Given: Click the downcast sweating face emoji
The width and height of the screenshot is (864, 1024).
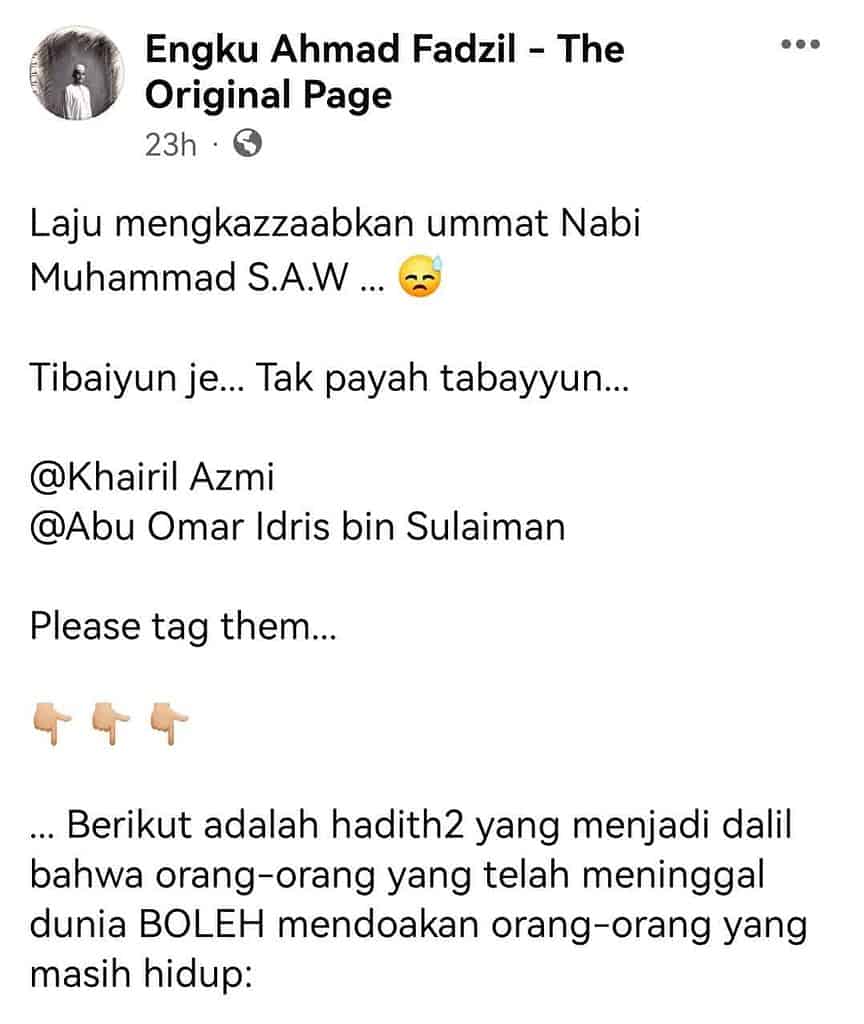Looking at the screenshot, I should click(x=421, y=277).
